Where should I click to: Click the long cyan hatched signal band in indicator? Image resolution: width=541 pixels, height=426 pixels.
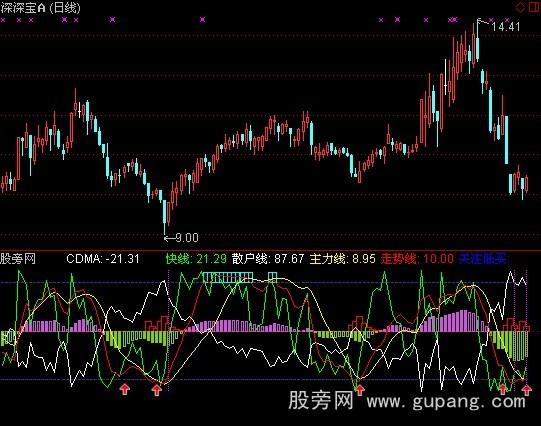pos(227,277)
